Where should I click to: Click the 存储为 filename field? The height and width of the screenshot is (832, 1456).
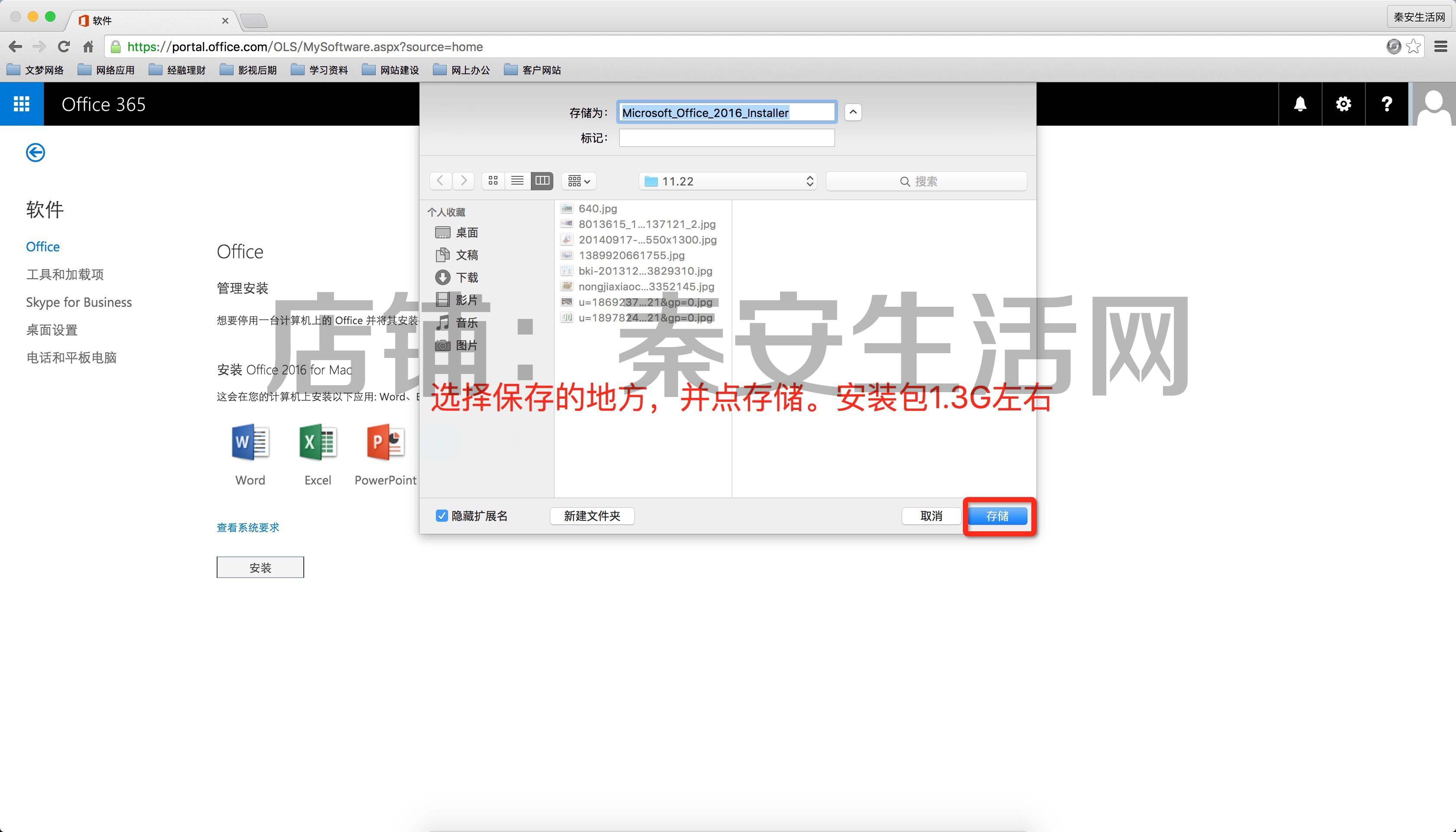pos(727,112)
